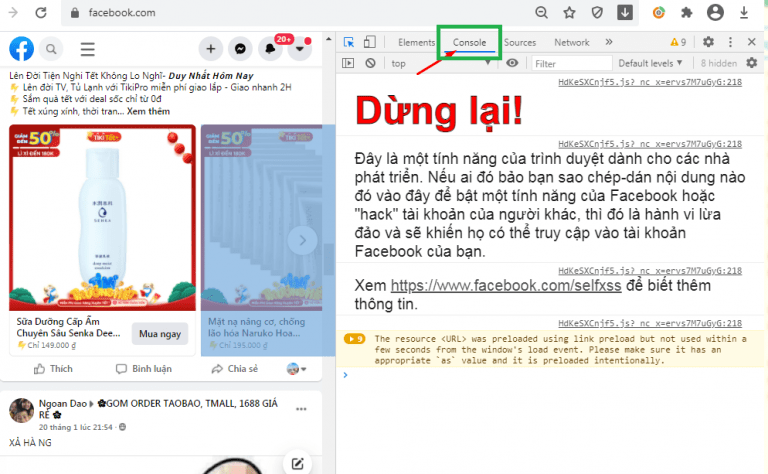Screen dimensions: 768x474
Task: Click the downloads arrow at toolbar end
Action: coord(744,13)
